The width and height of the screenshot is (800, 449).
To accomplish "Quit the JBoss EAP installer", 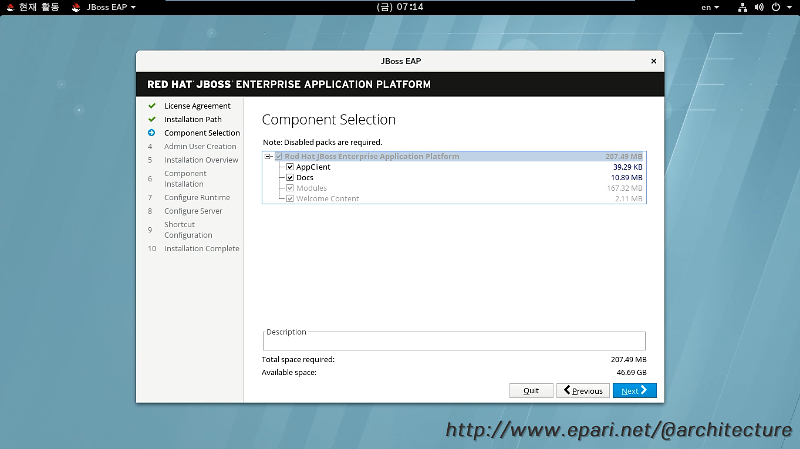I will click(x=531, y=390).
